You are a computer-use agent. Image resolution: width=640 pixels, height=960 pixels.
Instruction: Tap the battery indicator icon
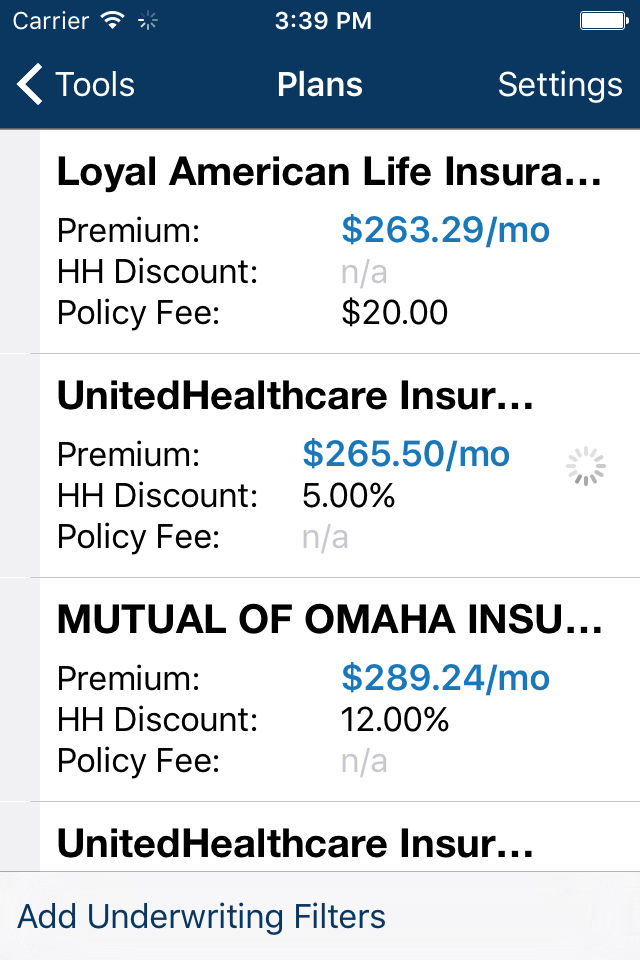[x=603, y=20]
